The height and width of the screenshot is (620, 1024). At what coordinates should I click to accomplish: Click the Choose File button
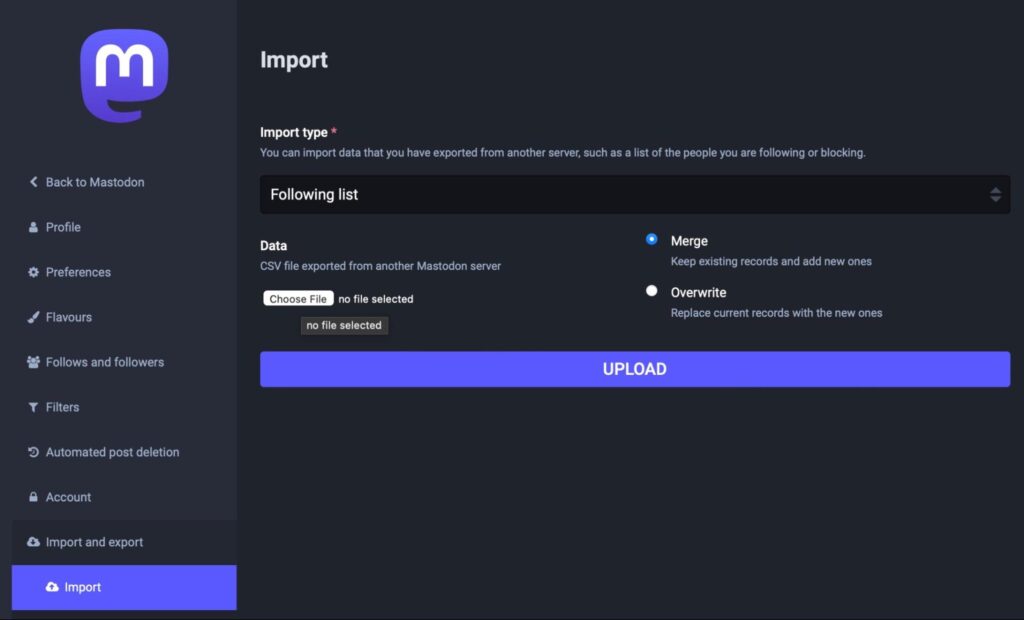pyautogui.click(x=297, y=298)
